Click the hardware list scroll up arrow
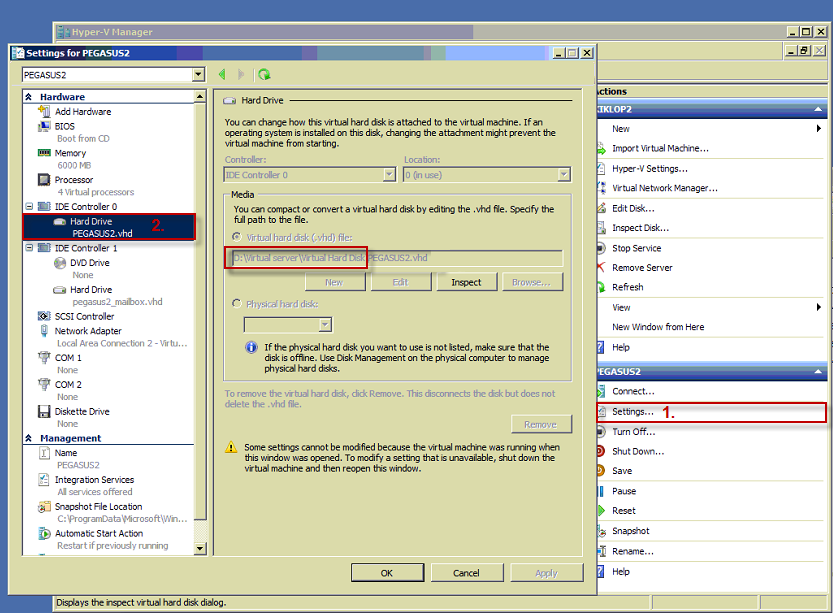Viewport: 833px width, 613px height. click(x=200, y=96)
